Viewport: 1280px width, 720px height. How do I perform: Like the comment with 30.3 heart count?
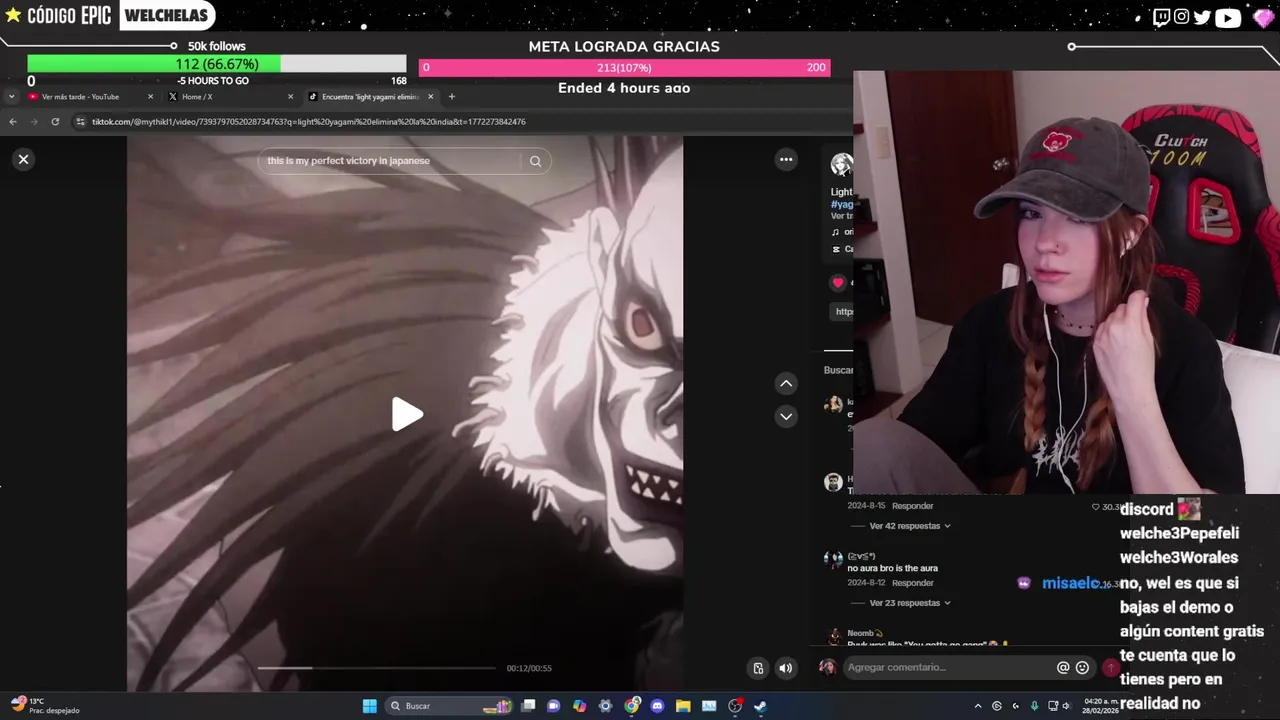(x=1096, y=507)
